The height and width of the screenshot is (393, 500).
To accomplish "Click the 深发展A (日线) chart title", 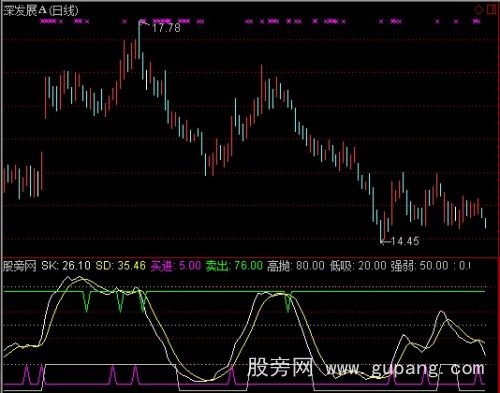I will click(41, 11).
